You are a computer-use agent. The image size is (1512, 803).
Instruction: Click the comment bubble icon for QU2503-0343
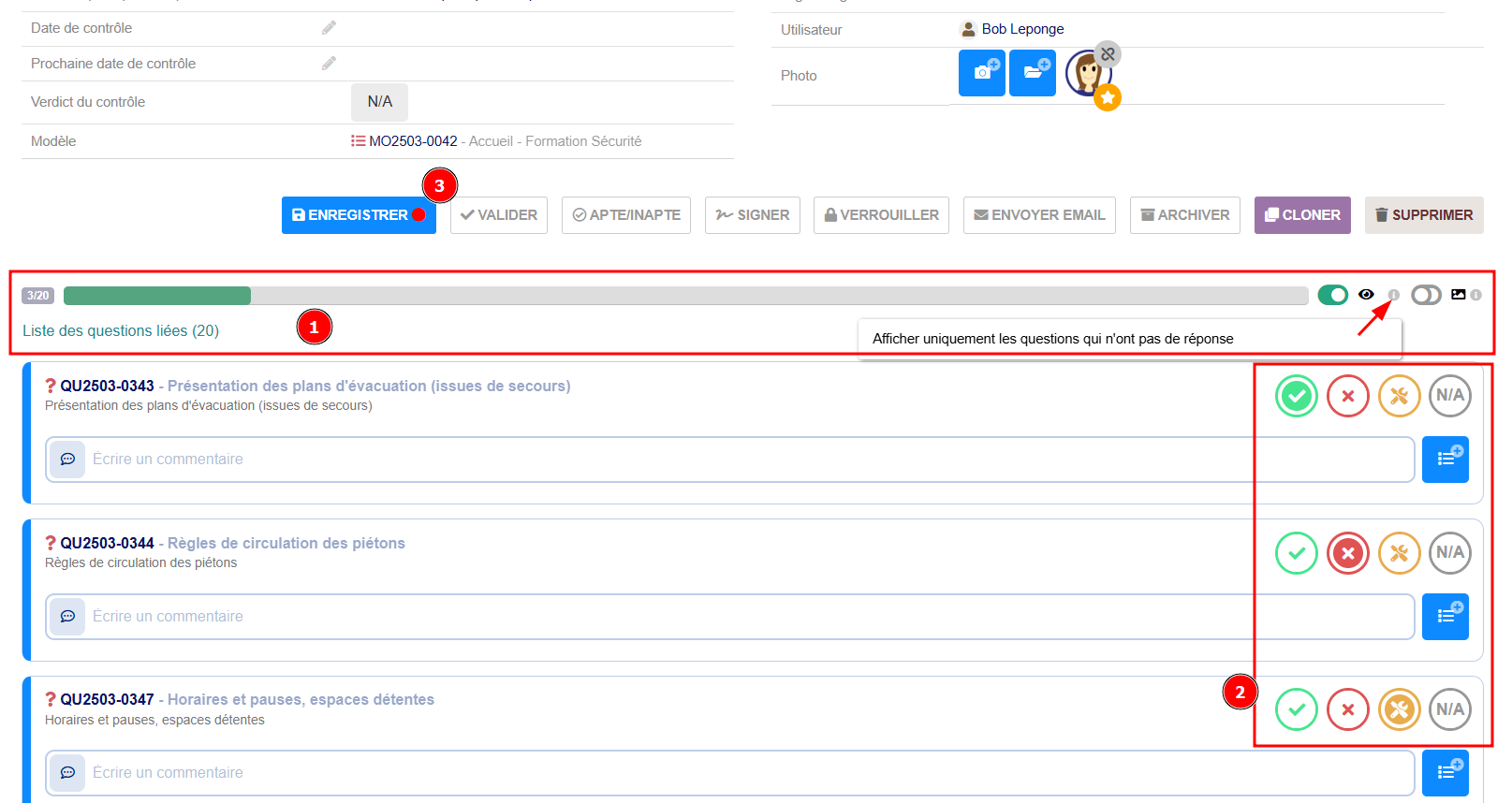(67, 460)
